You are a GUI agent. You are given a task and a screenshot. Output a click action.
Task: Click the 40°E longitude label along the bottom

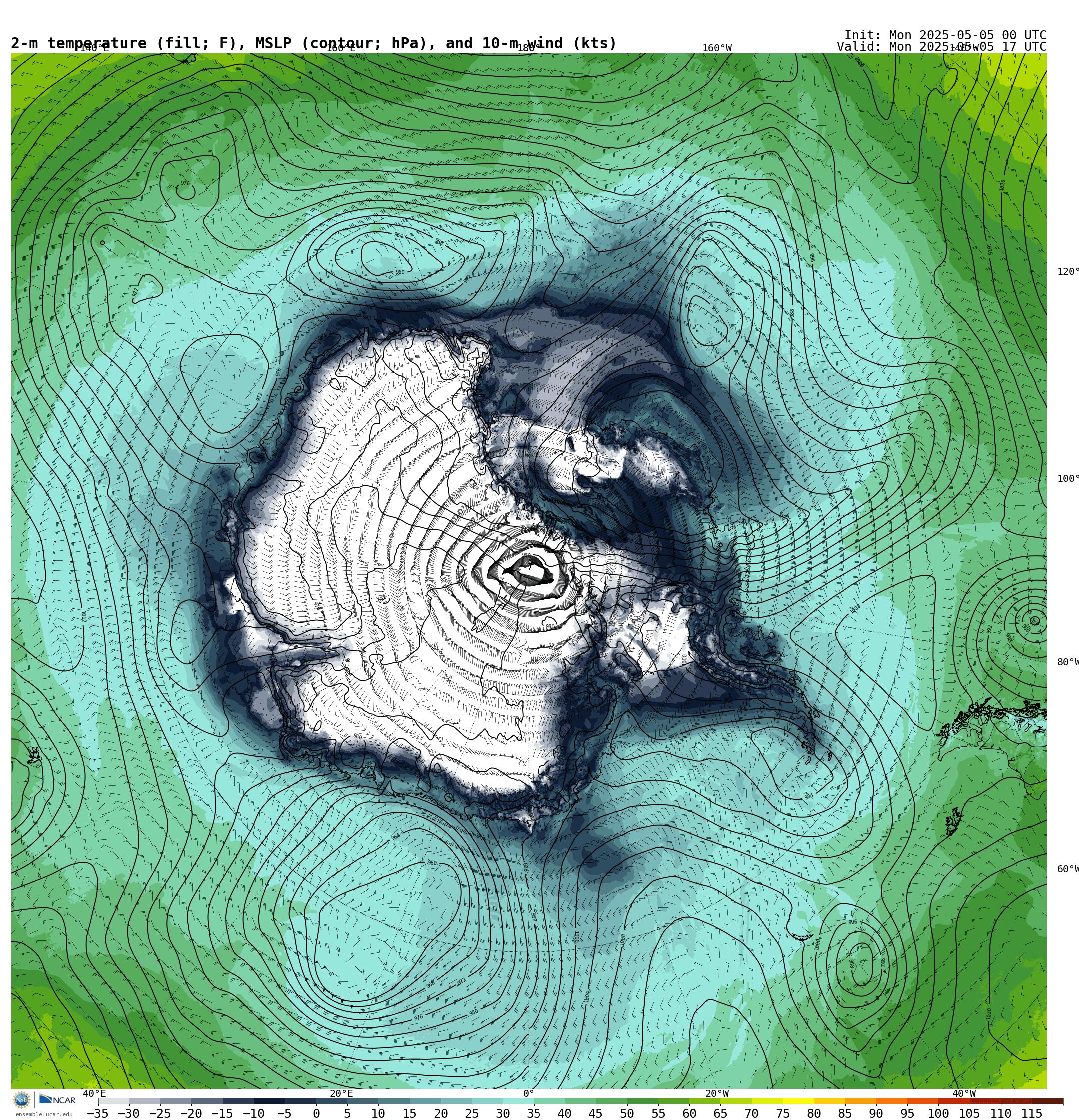click(x=95, y=1093)
